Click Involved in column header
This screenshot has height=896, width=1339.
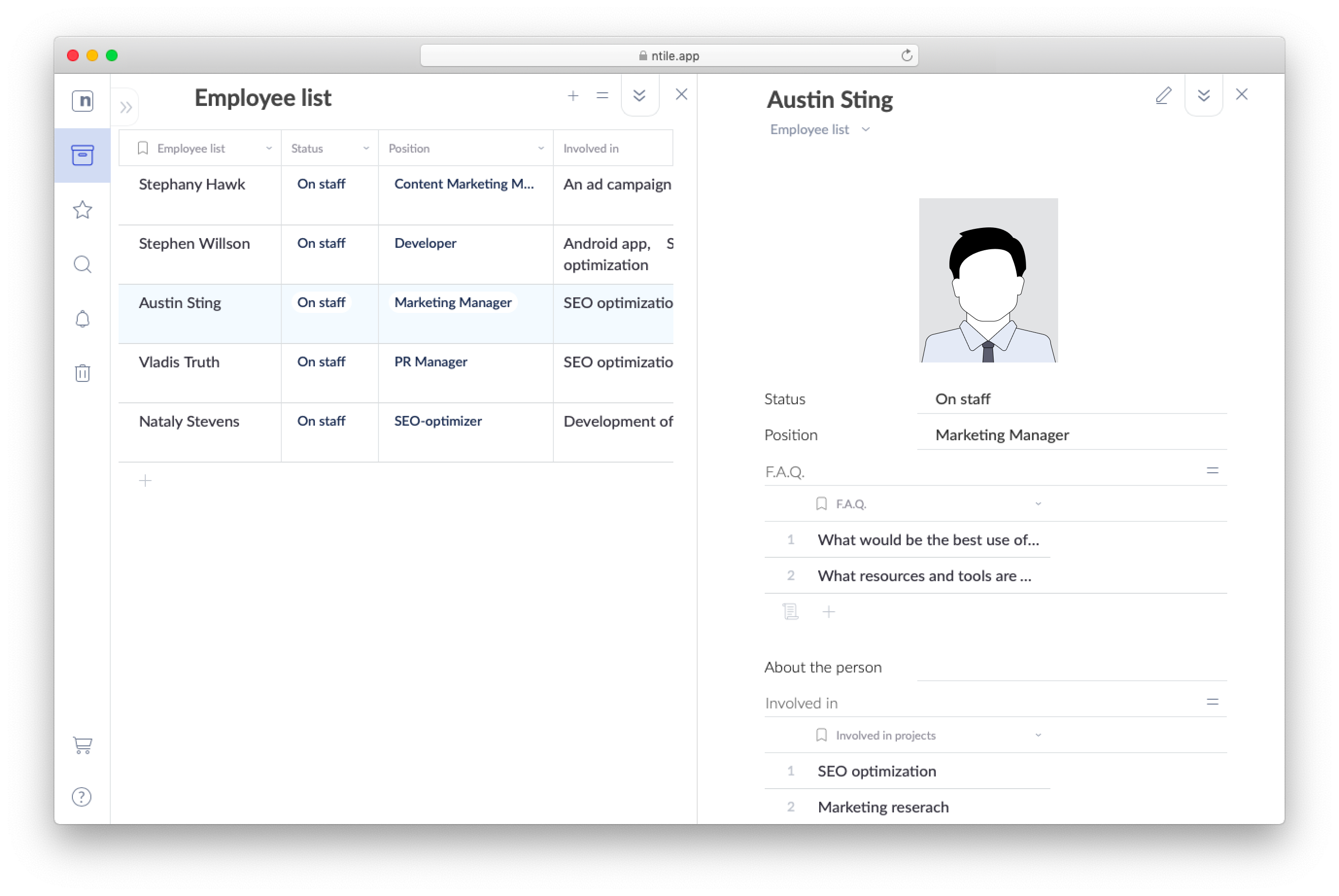pyautogui.click(x=591, y=149)
